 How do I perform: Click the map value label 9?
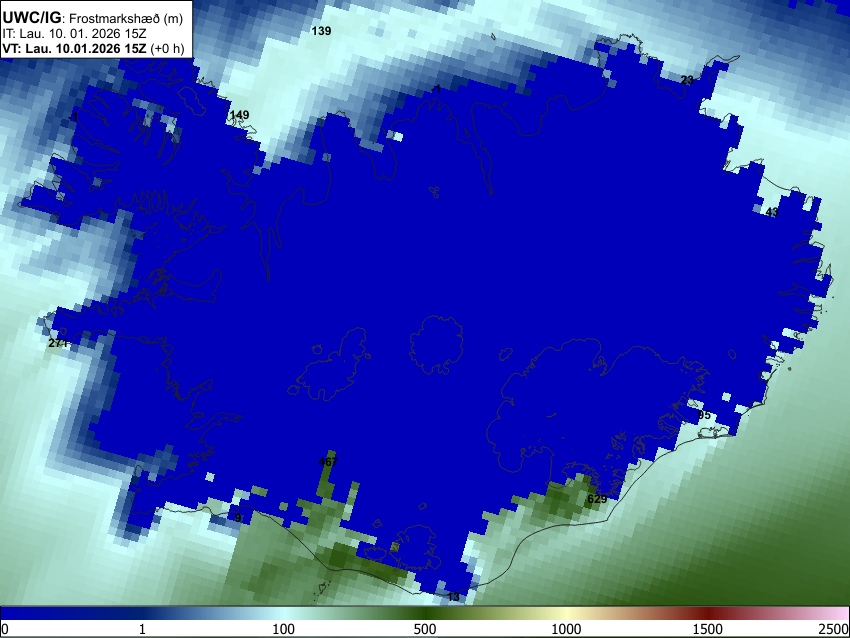(x=238, y=518)
